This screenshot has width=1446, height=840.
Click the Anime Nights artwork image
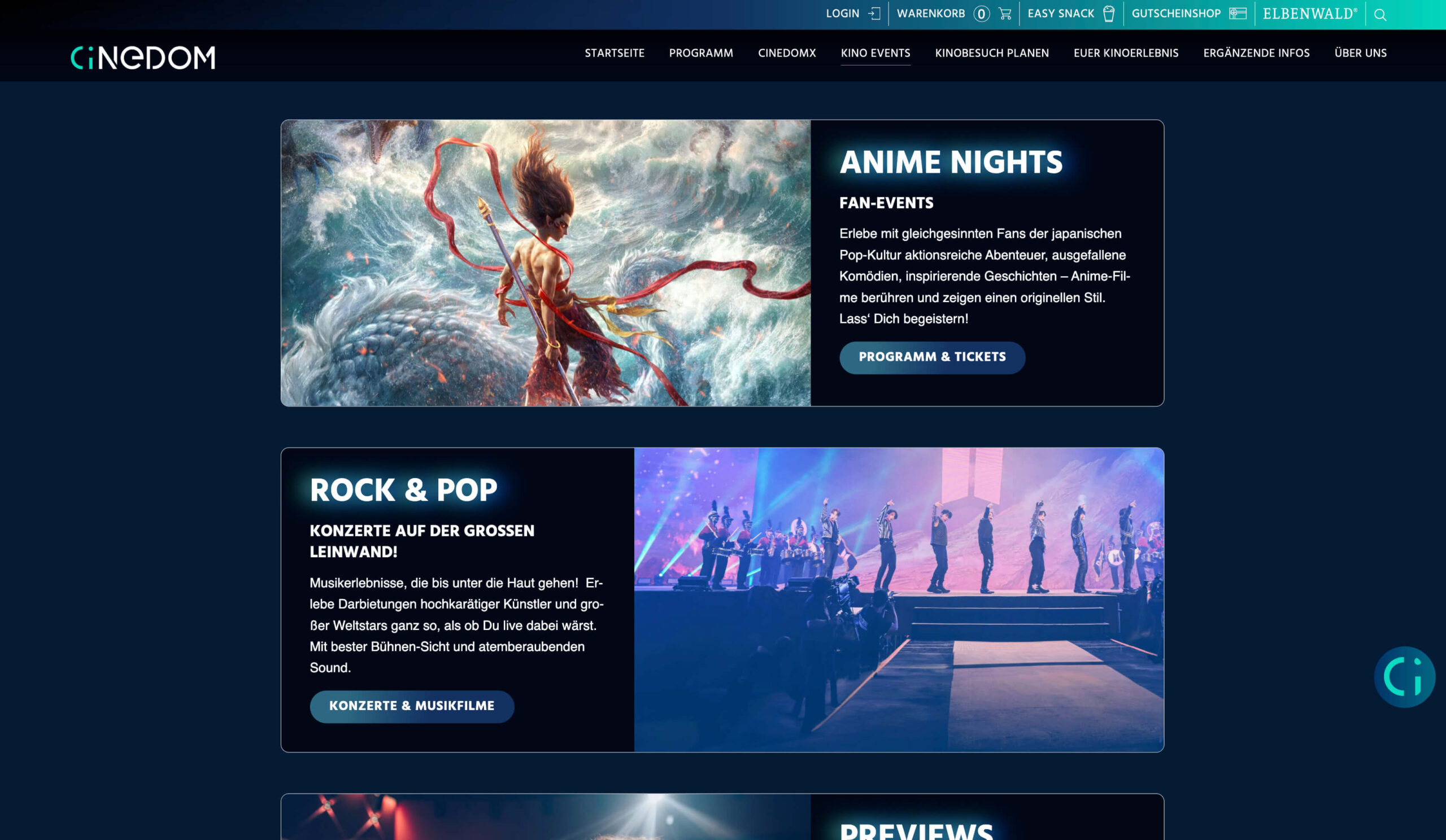coord(545,262)
